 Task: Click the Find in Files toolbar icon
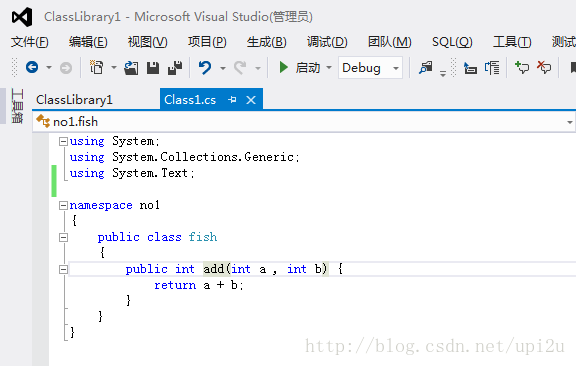click(x=425, y=68)
